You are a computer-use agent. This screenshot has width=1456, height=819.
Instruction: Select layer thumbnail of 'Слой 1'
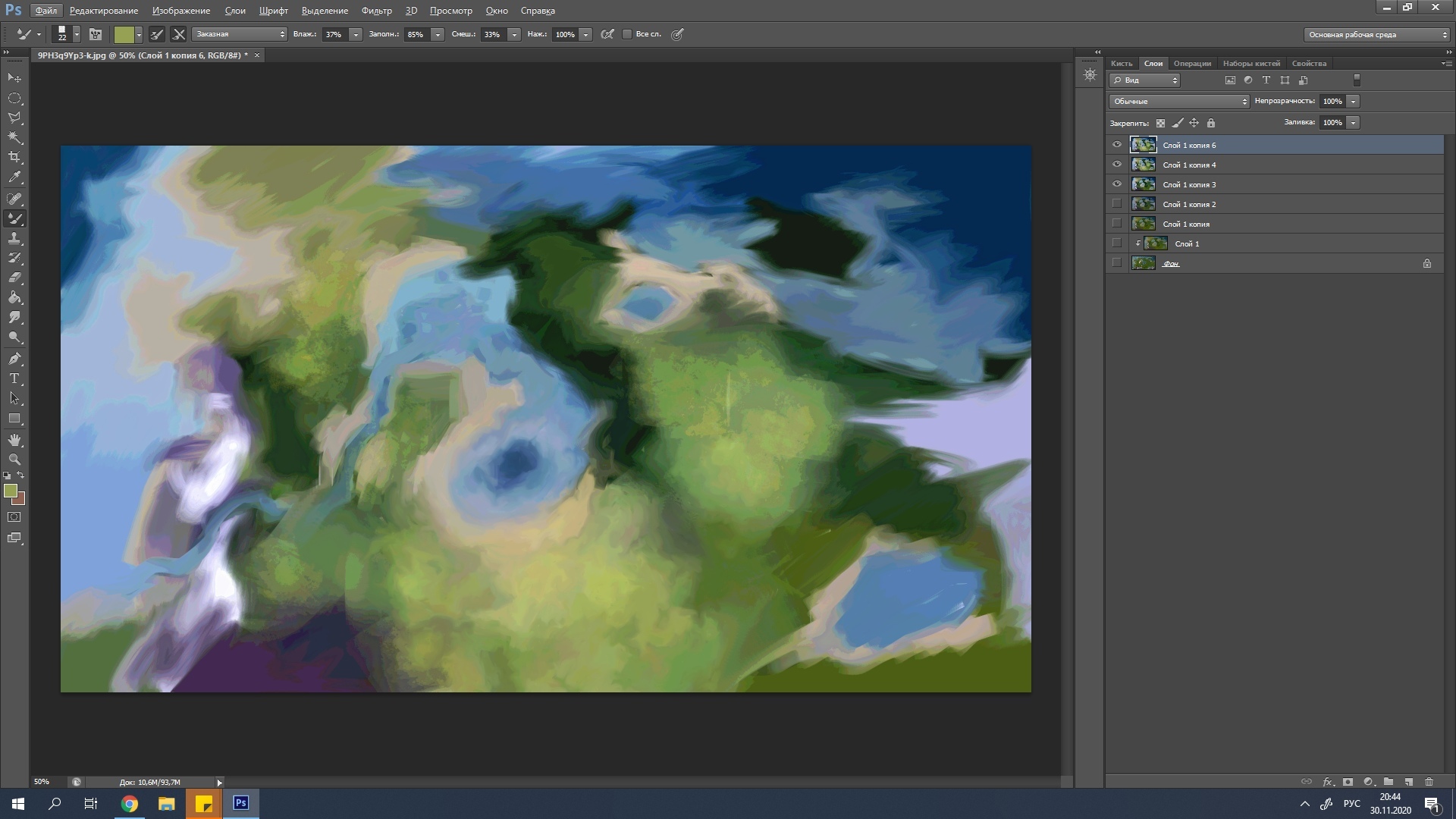tap(1155, 243)
